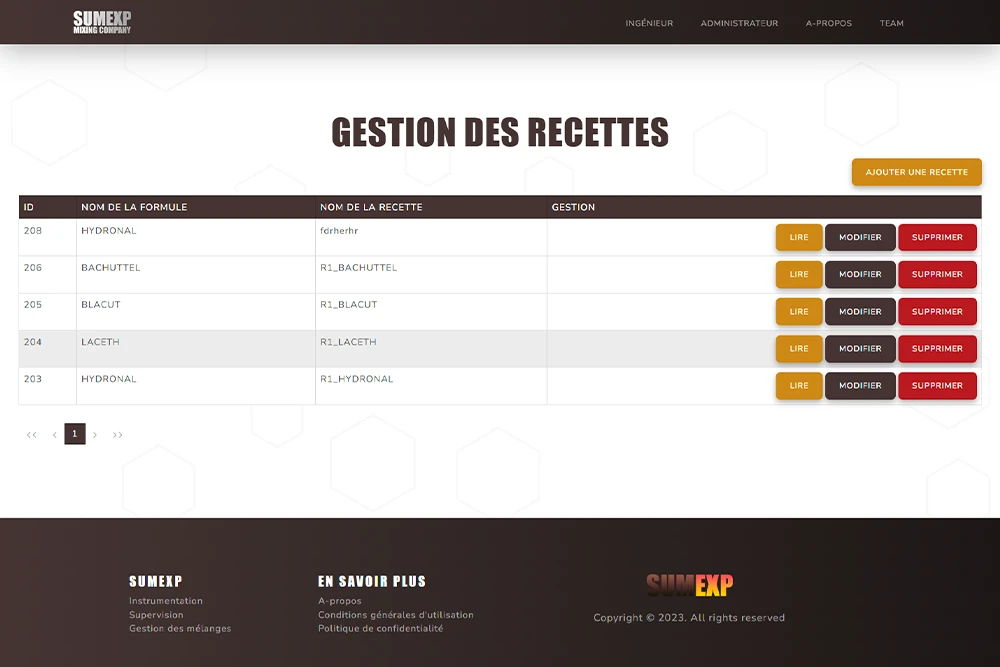Click Lire for recipe 208

pos(799,237)
